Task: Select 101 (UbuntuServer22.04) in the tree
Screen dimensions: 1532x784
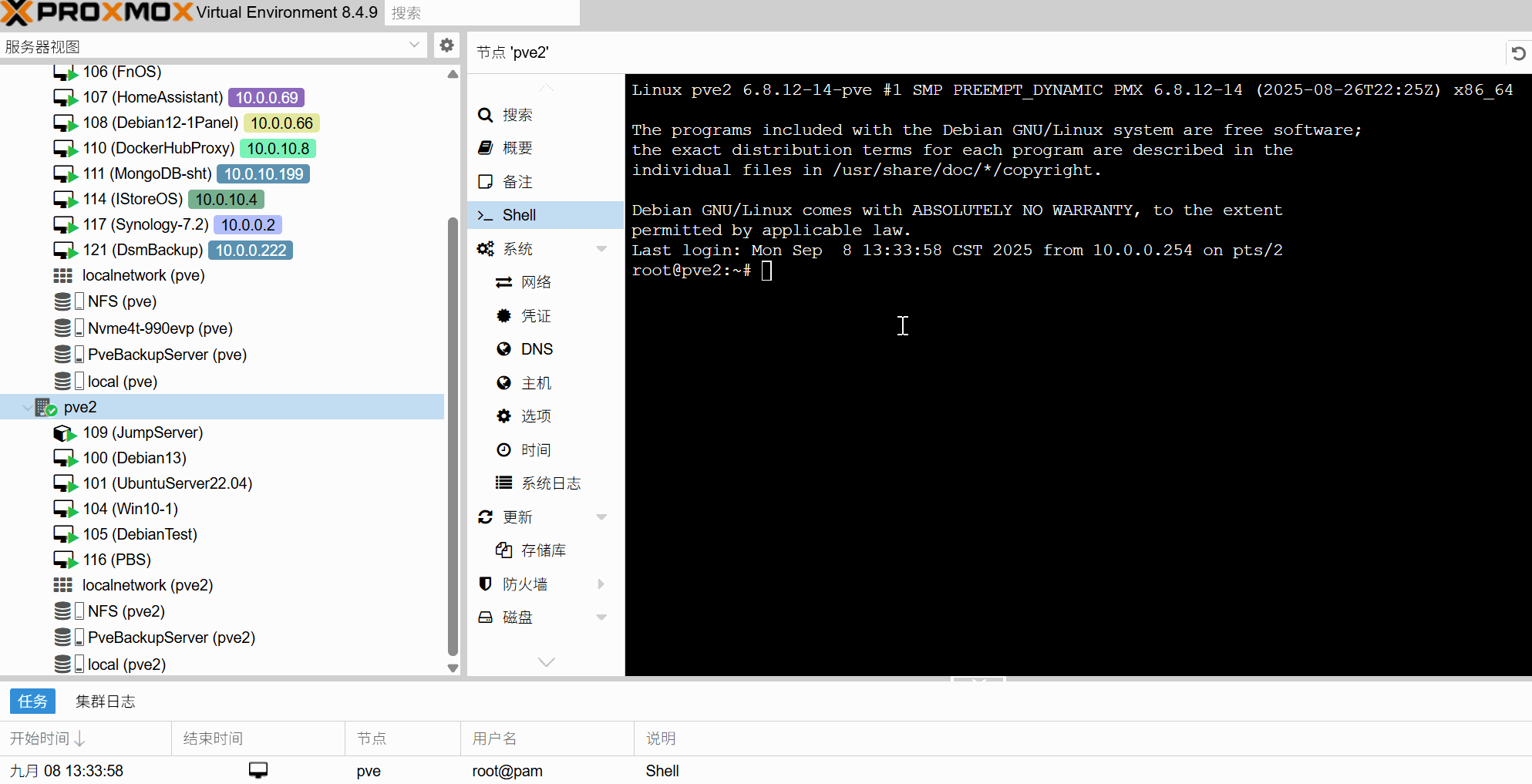Action: tap(222, 483)
